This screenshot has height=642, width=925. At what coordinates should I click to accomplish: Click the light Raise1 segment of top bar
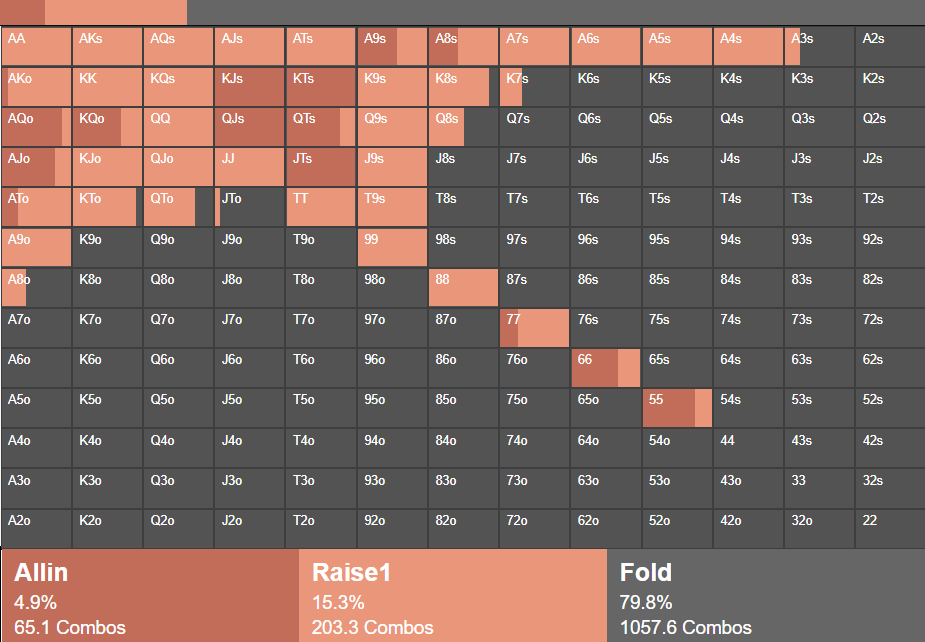(115, 12)
